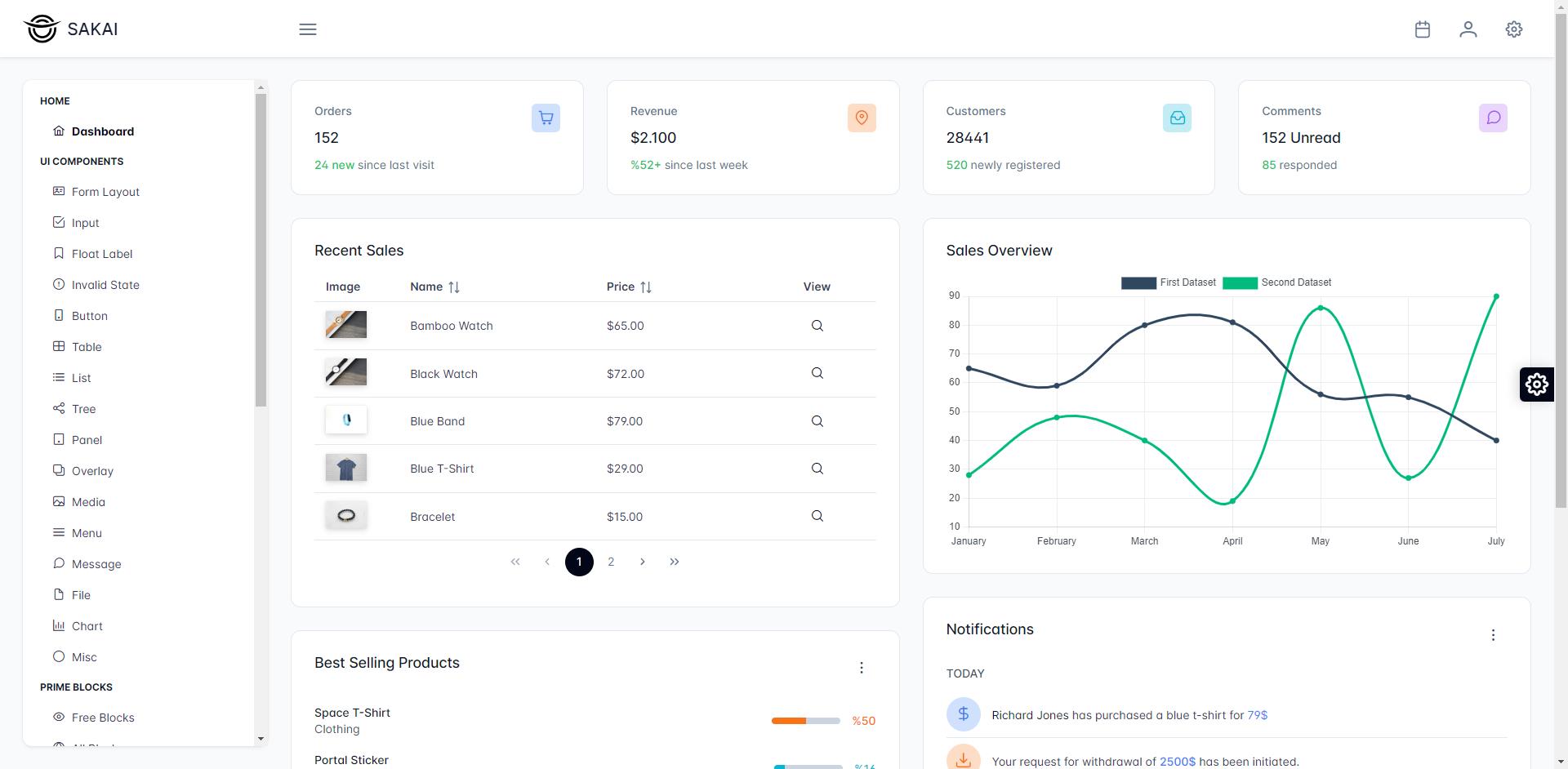The height and width of the screenshot is (769, 1568).
Task: Click the Orders shopping cart icon
Action: pos(546,118)
